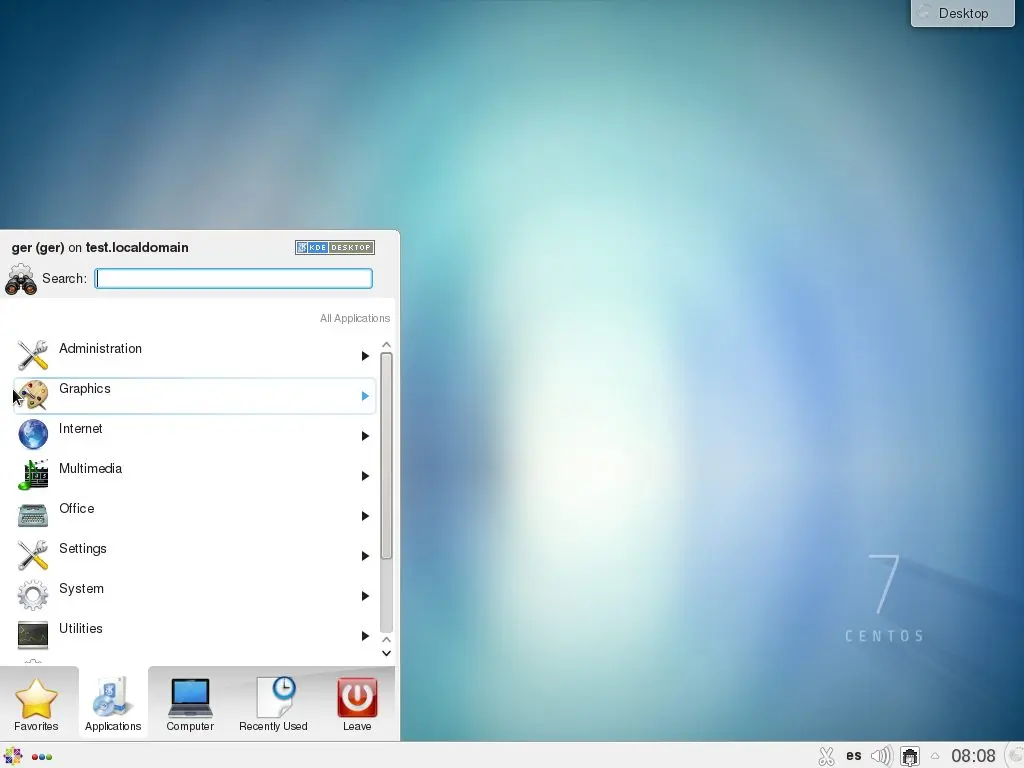Open the Klipper scissors tray icon
Viewport: 1024px width, 768px height.
(826, 756)
